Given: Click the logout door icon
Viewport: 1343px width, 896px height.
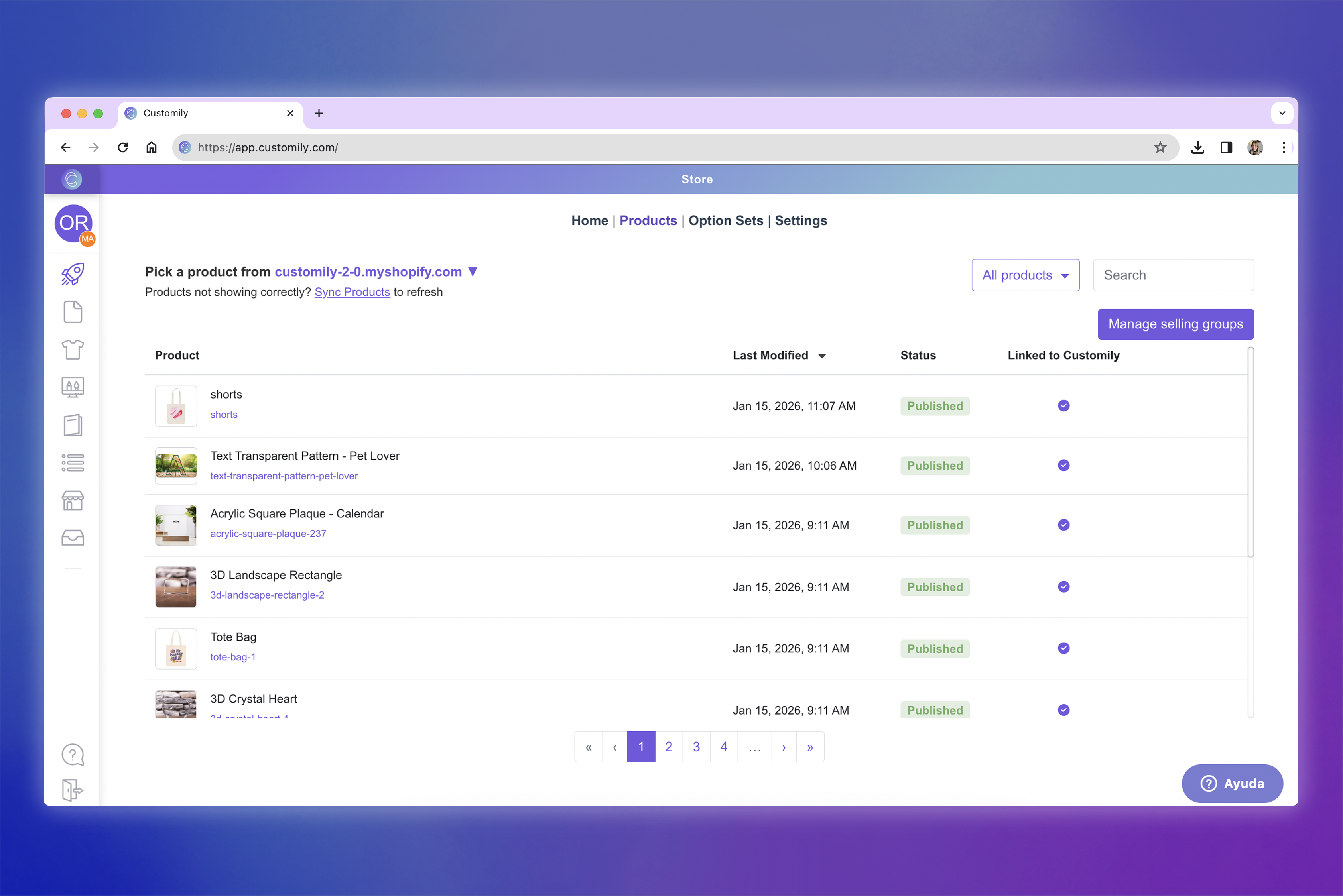Looking at the screenshot, I should click(x=73, y=790).
